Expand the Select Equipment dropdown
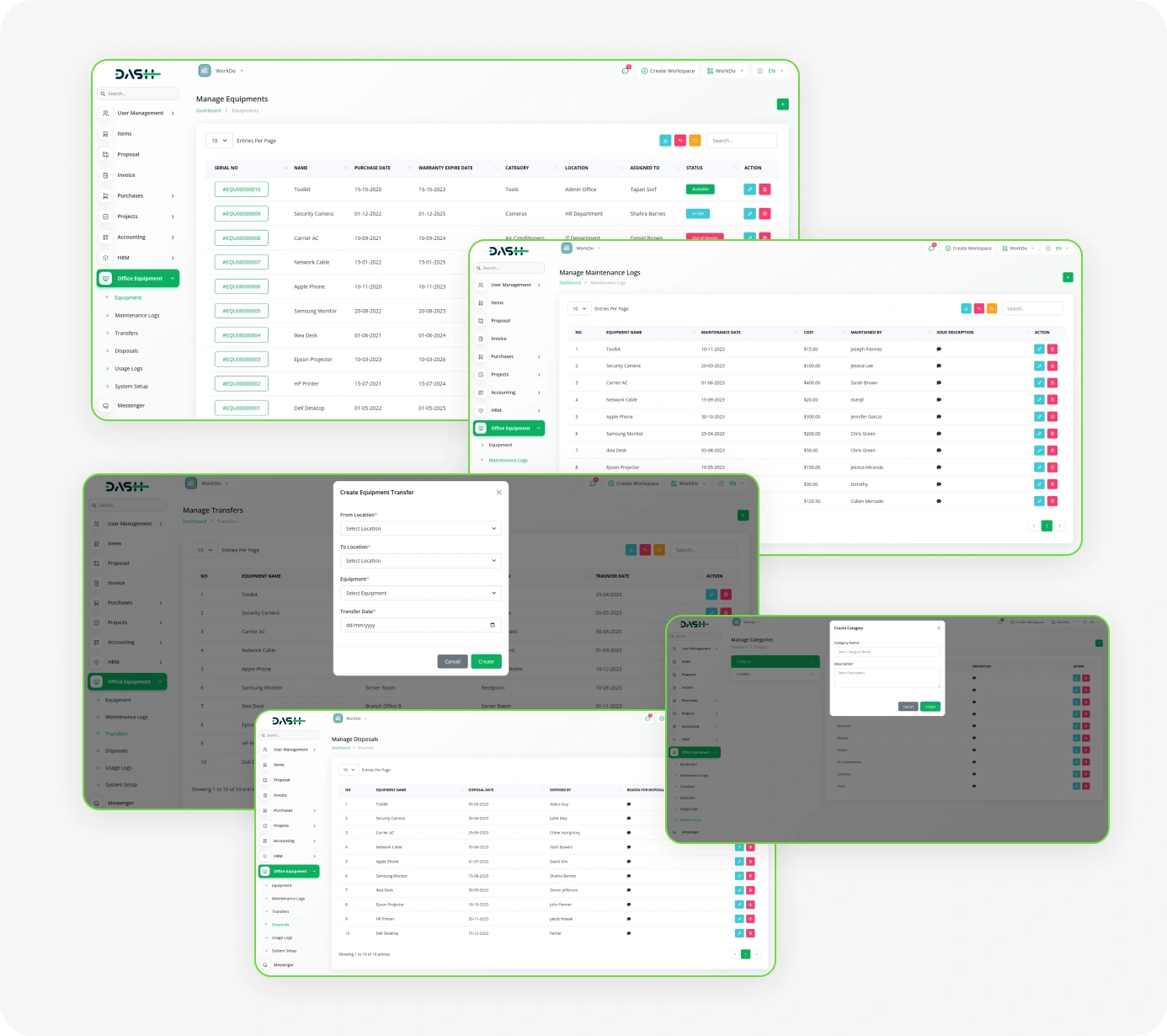1167x1036 pixels. [420, 593]
